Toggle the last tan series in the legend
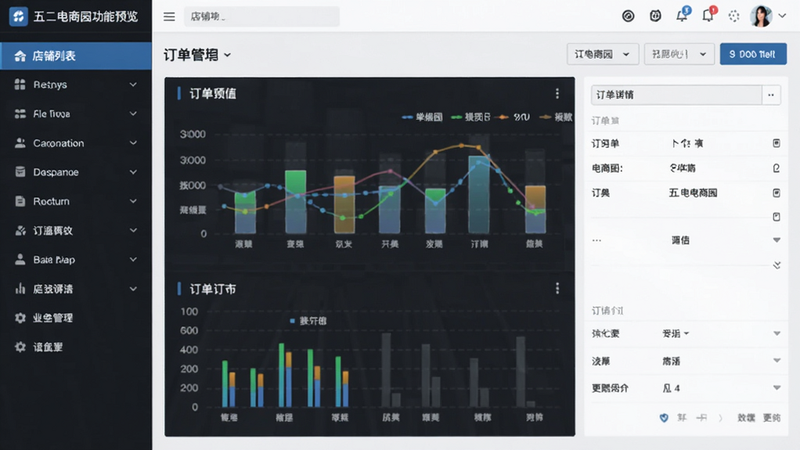This screenshot has width=800, height=450. [556, 117]
